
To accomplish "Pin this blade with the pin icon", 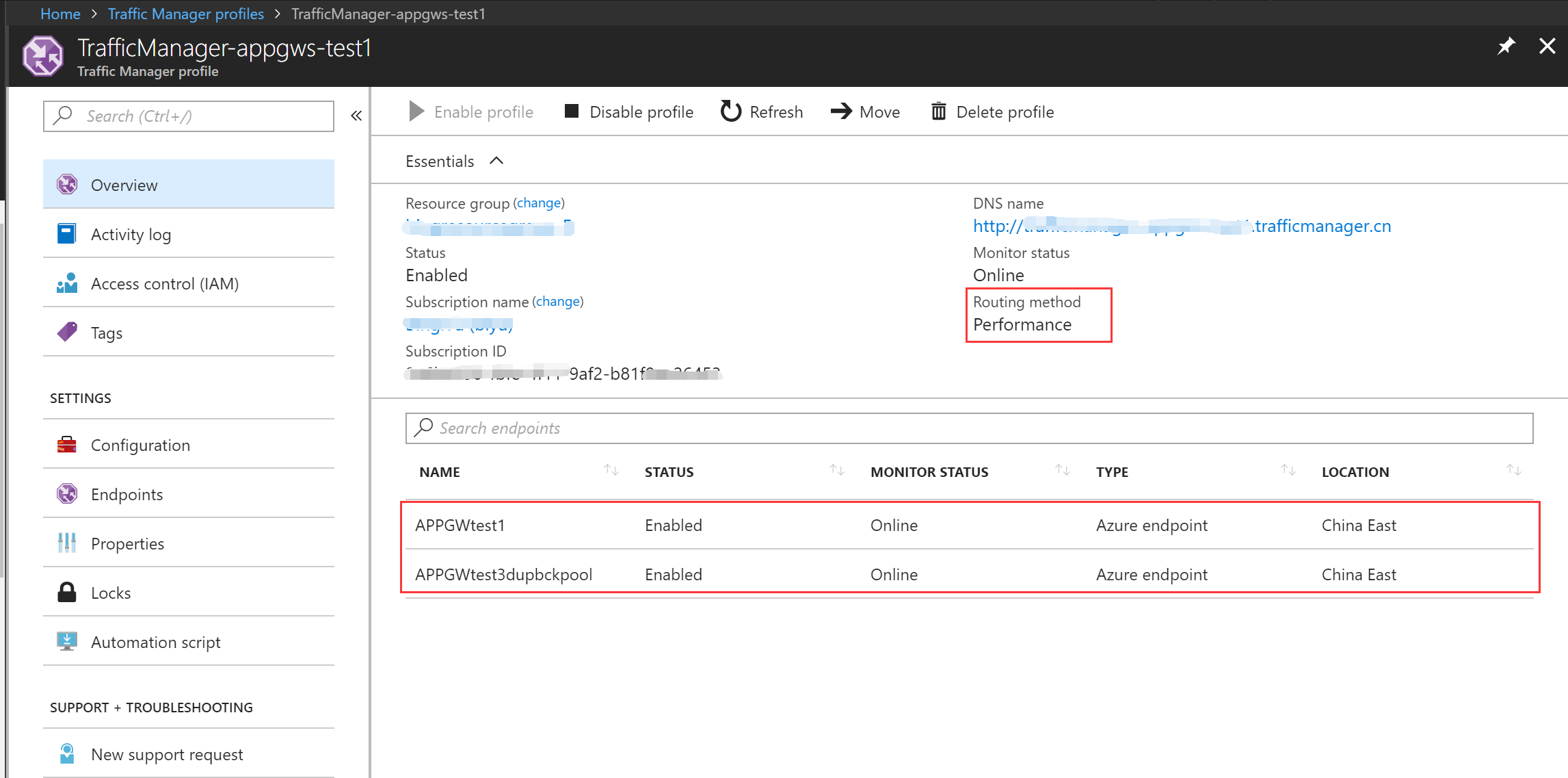I will (1506, 47).
